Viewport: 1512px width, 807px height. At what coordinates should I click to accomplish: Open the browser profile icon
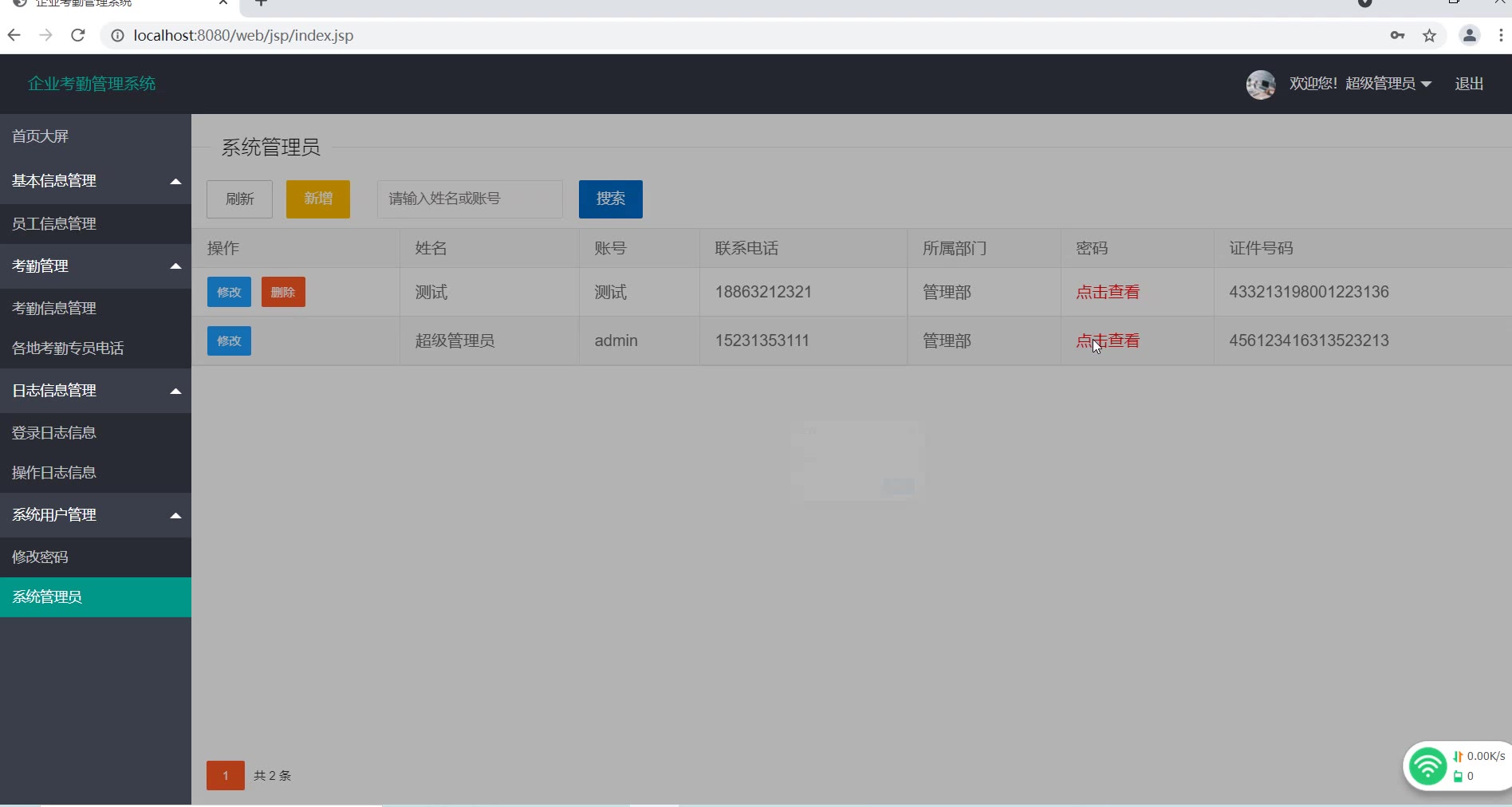pyautogui.click(x=1469, y=35)
